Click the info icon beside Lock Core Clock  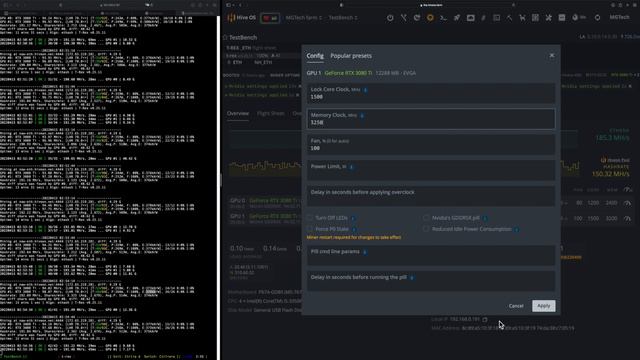click(365, 90)
